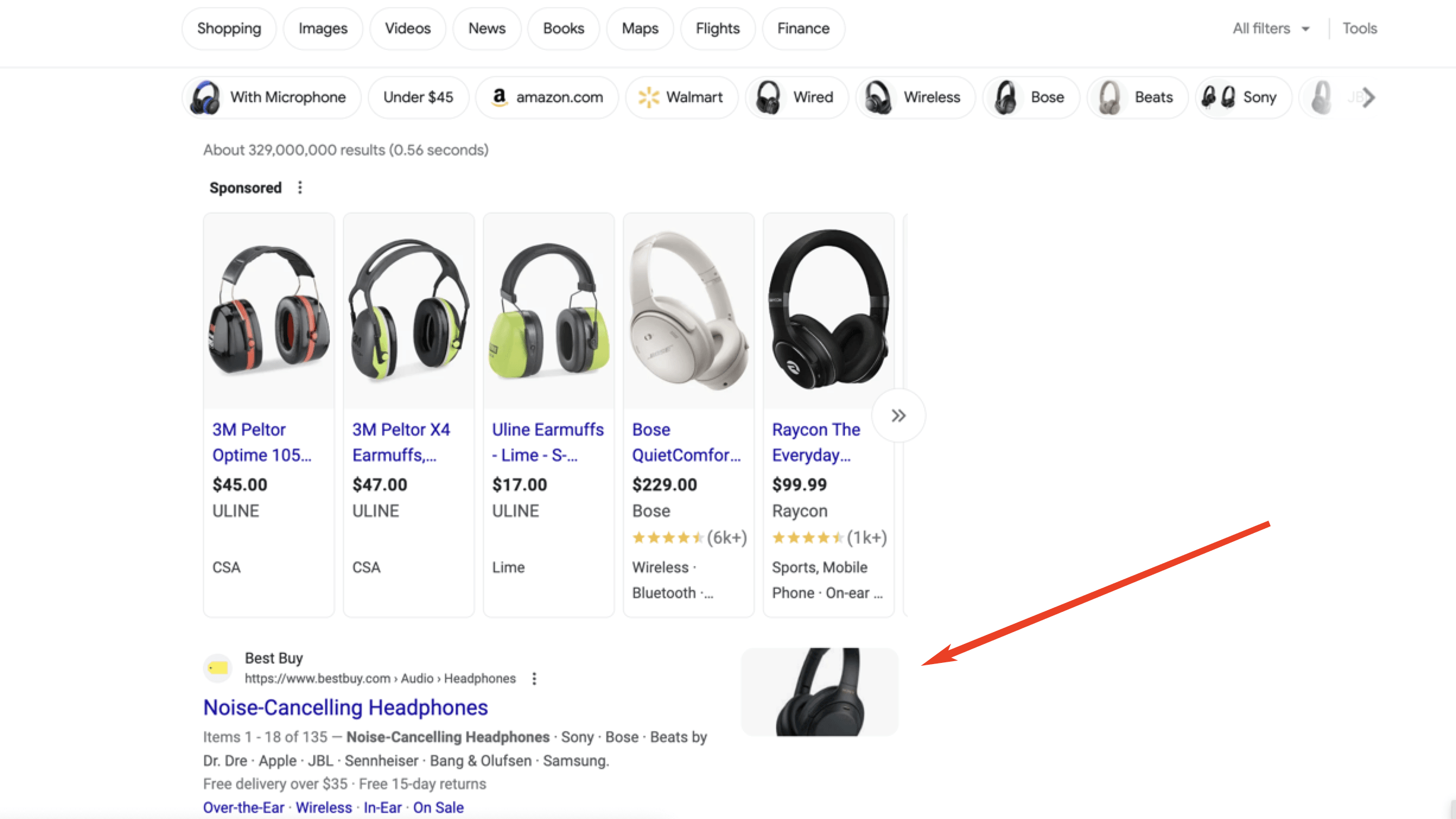This screenshot has height=819, width=1456.
Task: Select the Beats brand filter chip
Action: coord(1137,97)
